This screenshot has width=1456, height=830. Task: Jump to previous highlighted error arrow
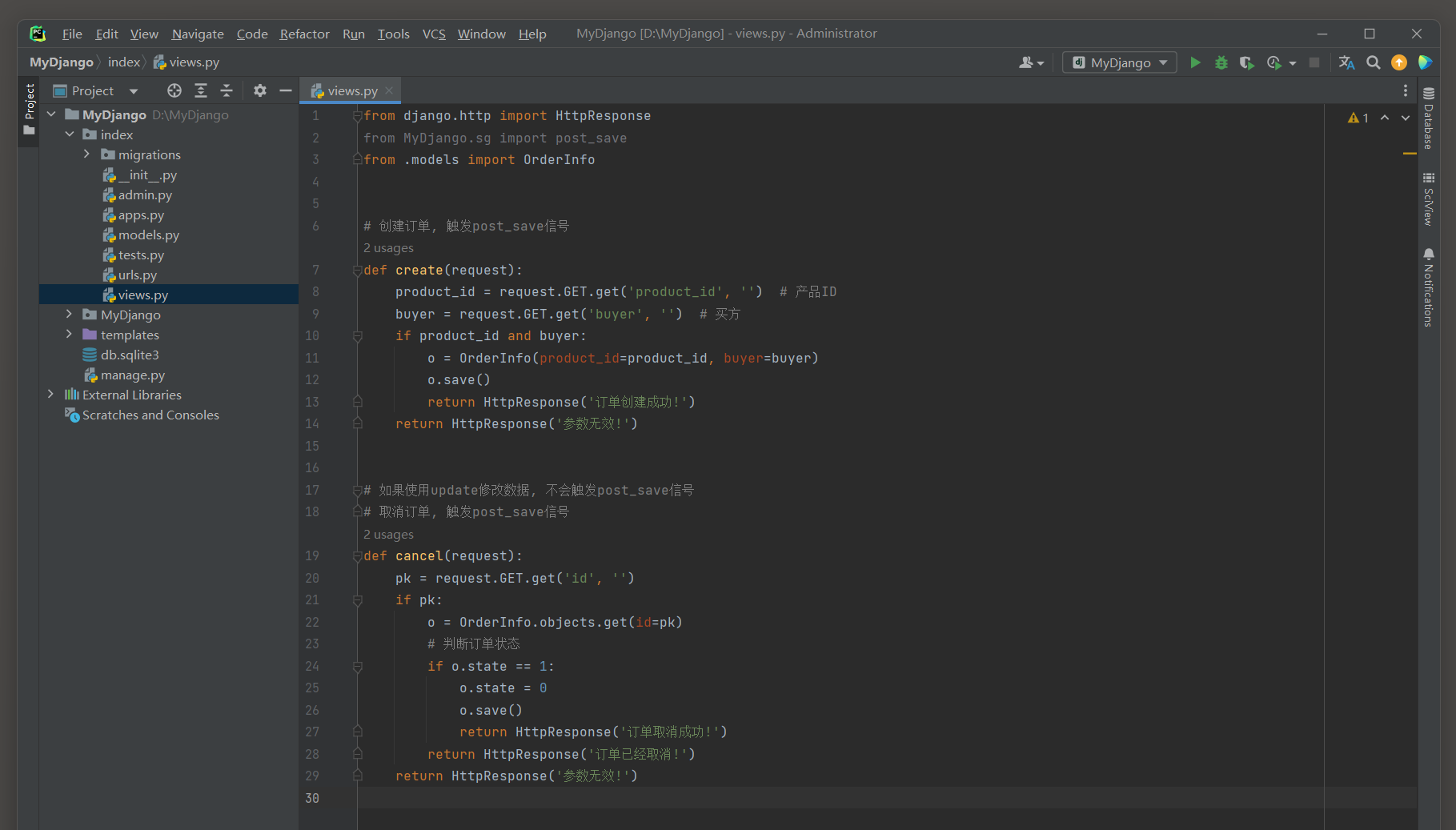(1385, 118)
